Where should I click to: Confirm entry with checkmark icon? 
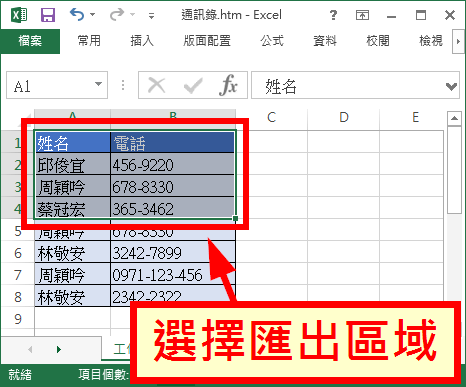[x=193, y=85]
